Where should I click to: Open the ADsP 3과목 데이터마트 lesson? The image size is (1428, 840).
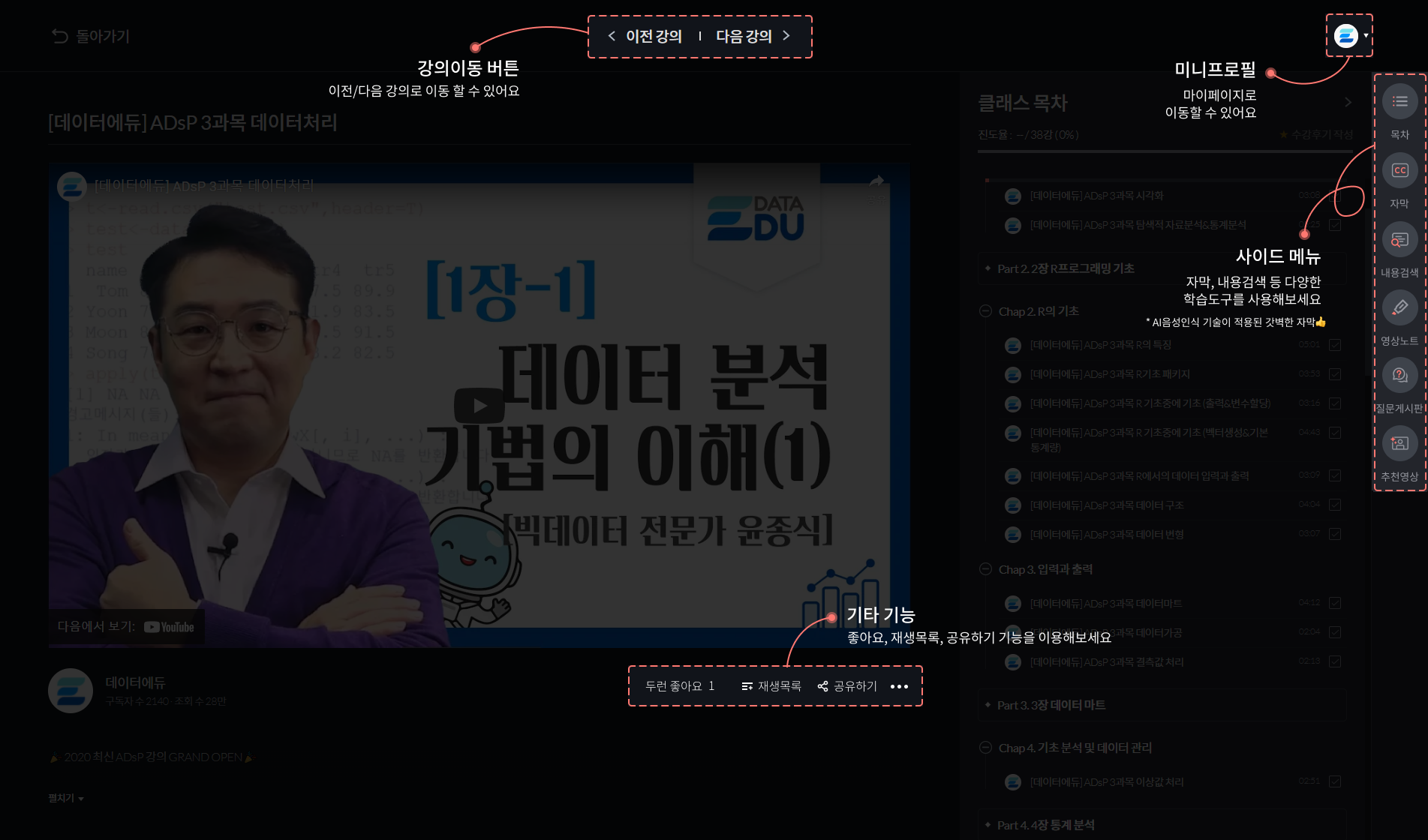(x=1106, y=604)
